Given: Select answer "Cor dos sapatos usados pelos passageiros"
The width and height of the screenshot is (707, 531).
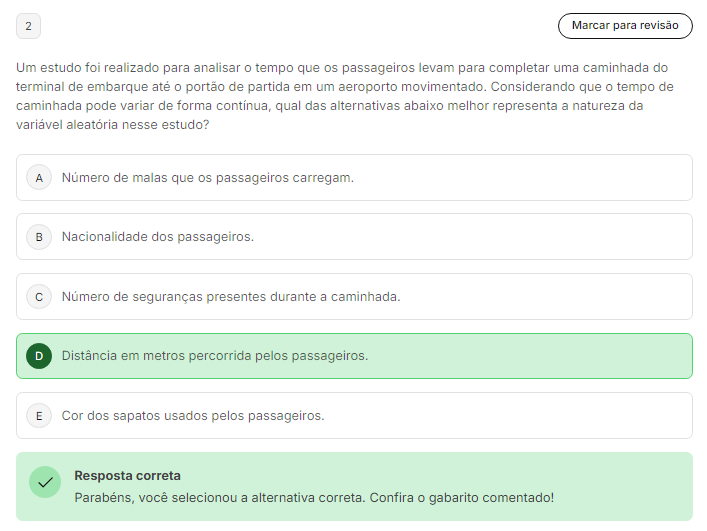Looking at the screenshot, I should 193,415.
